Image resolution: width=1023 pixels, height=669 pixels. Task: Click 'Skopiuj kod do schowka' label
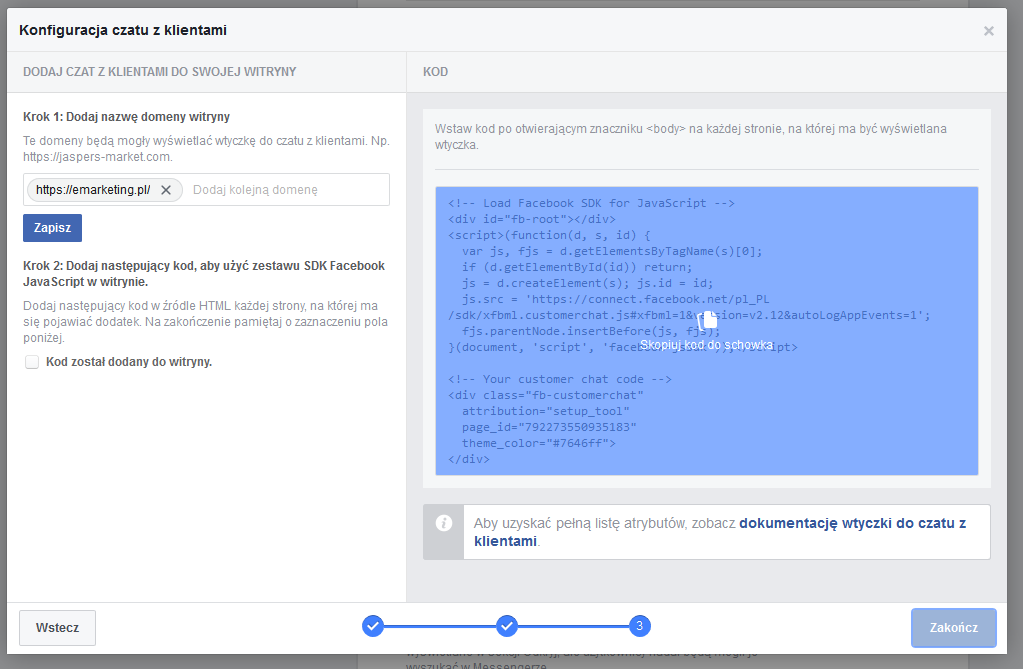(x=707, y=345)
